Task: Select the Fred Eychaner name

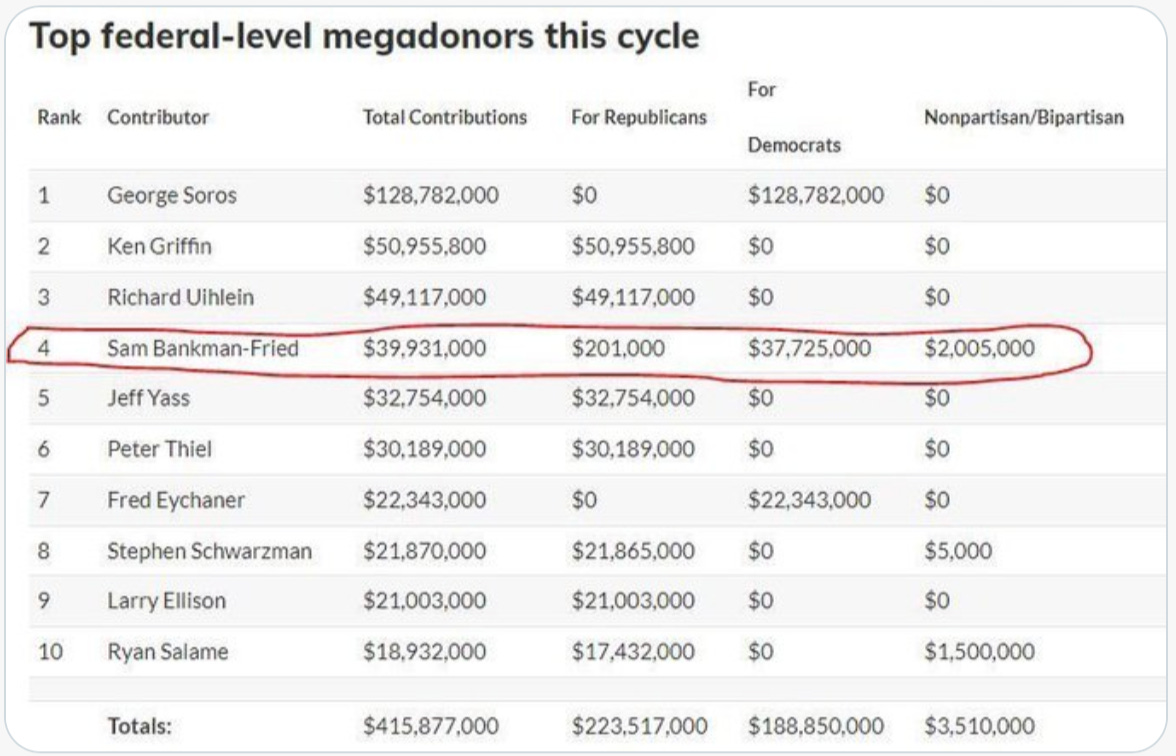Action: (x=175, y=500)
